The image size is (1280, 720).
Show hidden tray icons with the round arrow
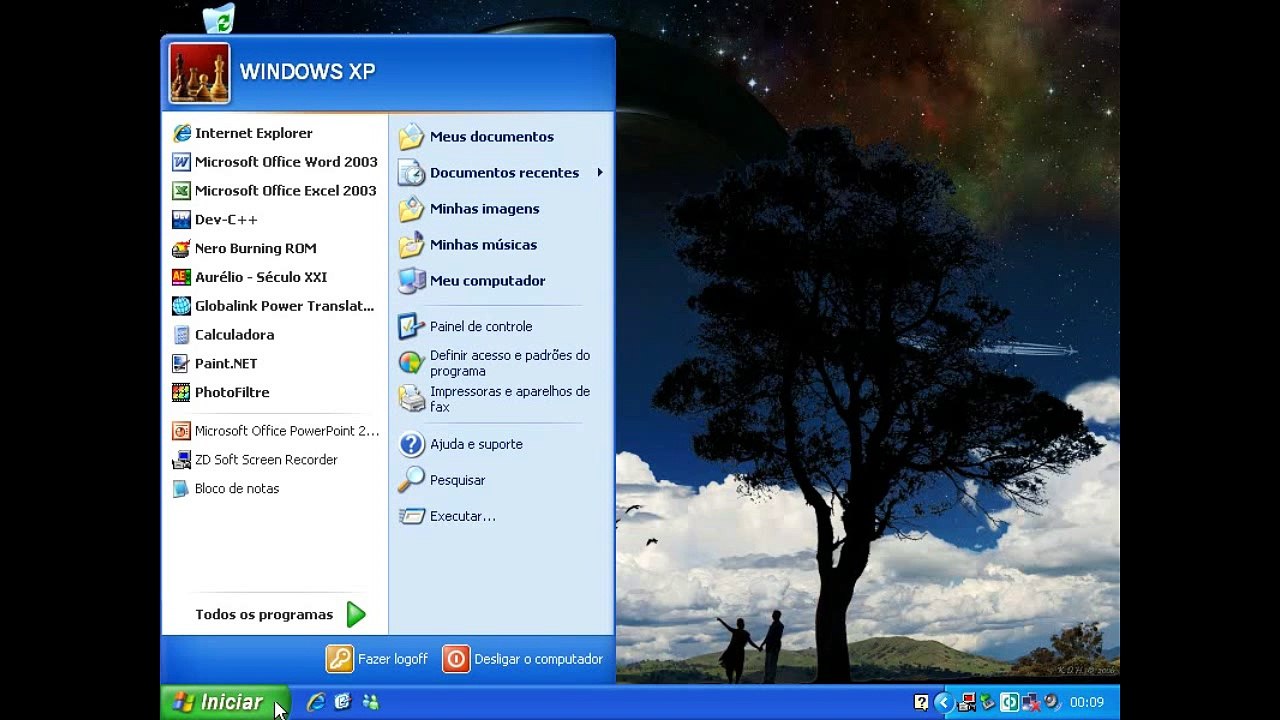(x=943, y=702)
